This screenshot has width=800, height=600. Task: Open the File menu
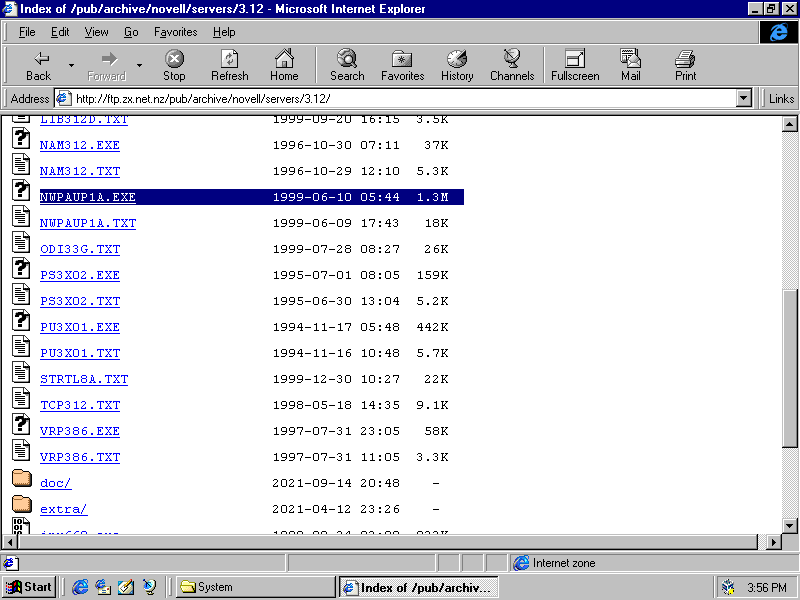(27, 32)
